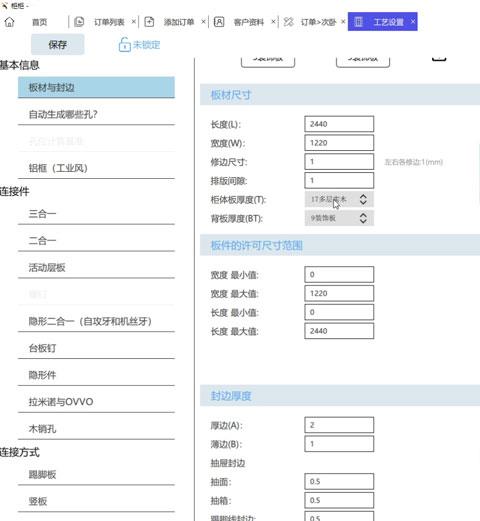Image resolution: width=480 pixels, height=521 pixels.
Task: Click the 长度 最大值 input field
Action: tap(339, 331)
